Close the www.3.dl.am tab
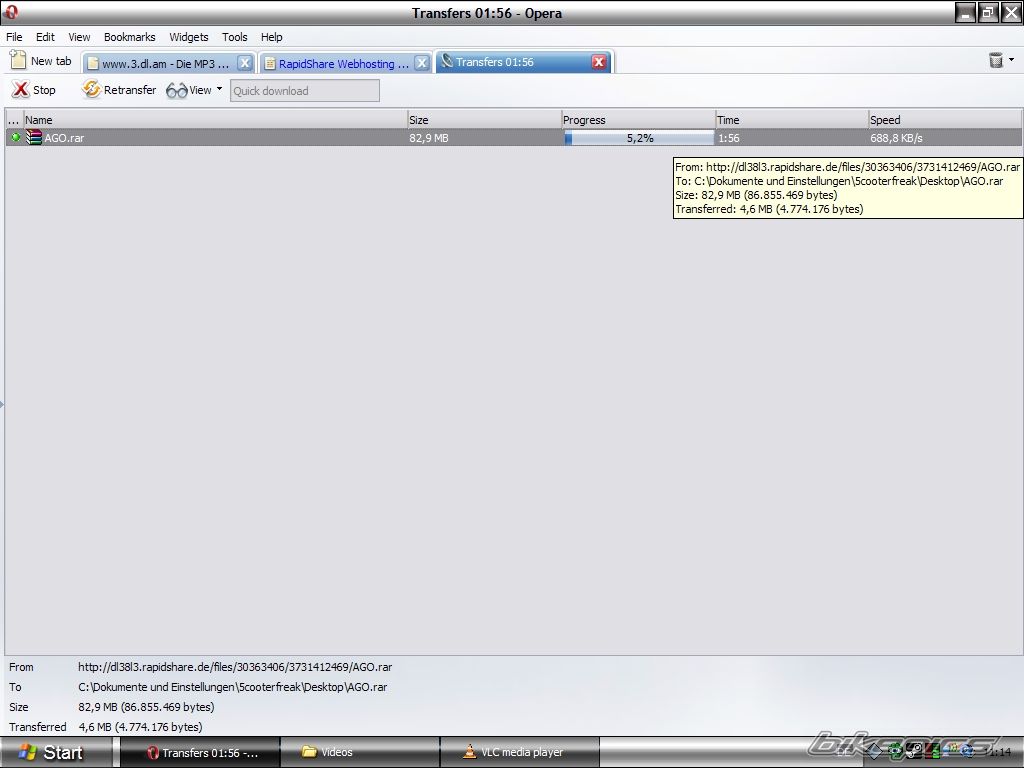 tap(244, 63)
